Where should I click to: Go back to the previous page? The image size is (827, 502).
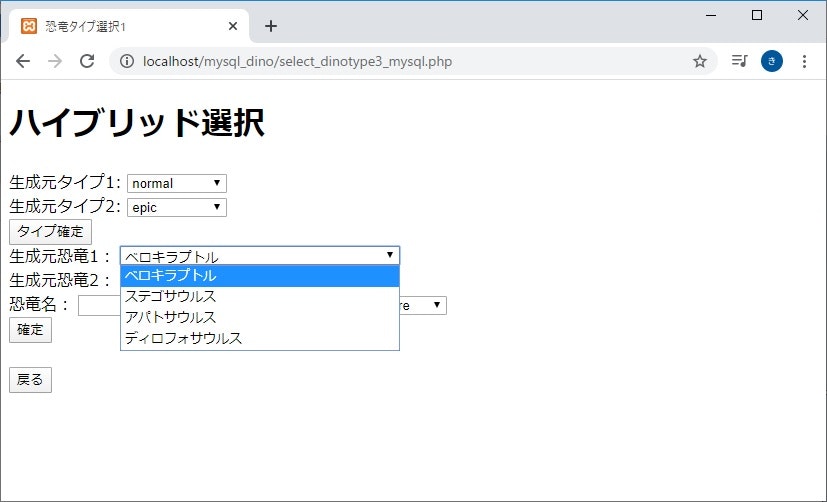coord(23,61)
